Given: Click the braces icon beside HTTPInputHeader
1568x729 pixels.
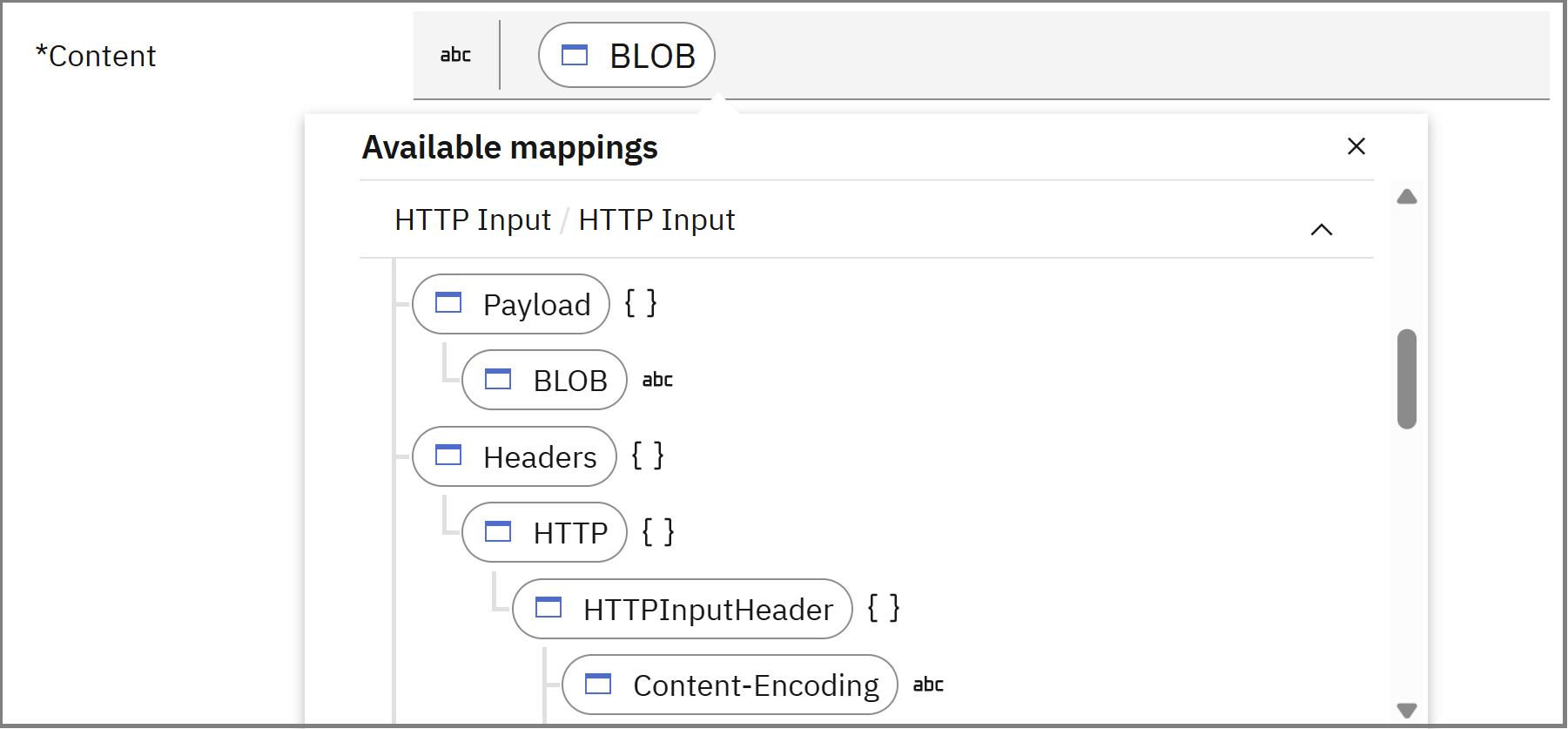Looking at the screenshot, I should 884,609.
